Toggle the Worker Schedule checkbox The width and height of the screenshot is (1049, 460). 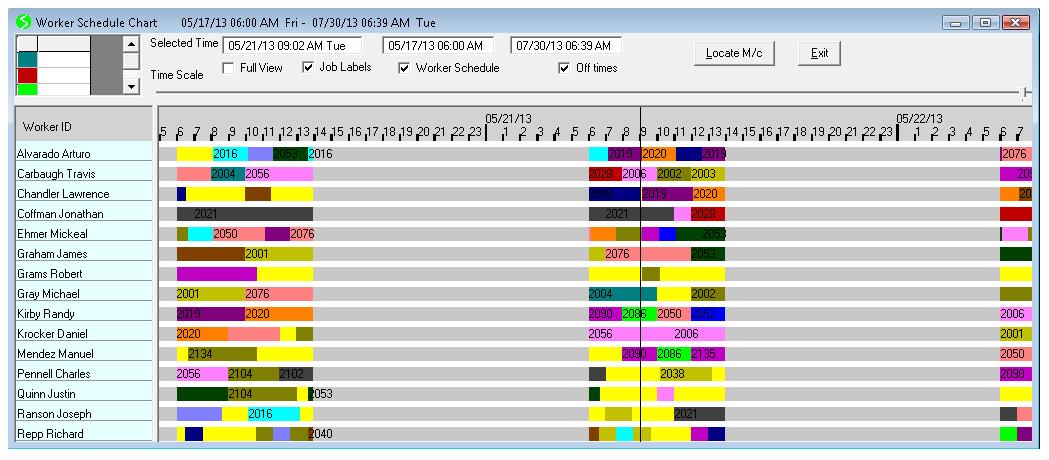click(404, 68)
